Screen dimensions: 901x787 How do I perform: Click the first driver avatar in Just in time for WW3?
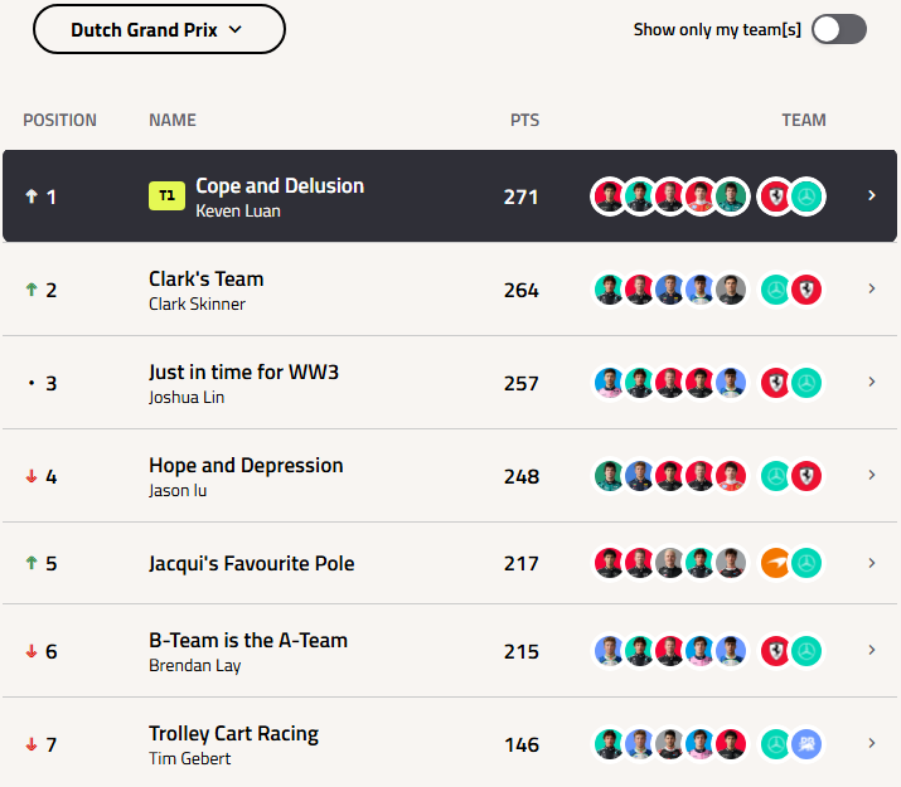(x=609, y=383)
